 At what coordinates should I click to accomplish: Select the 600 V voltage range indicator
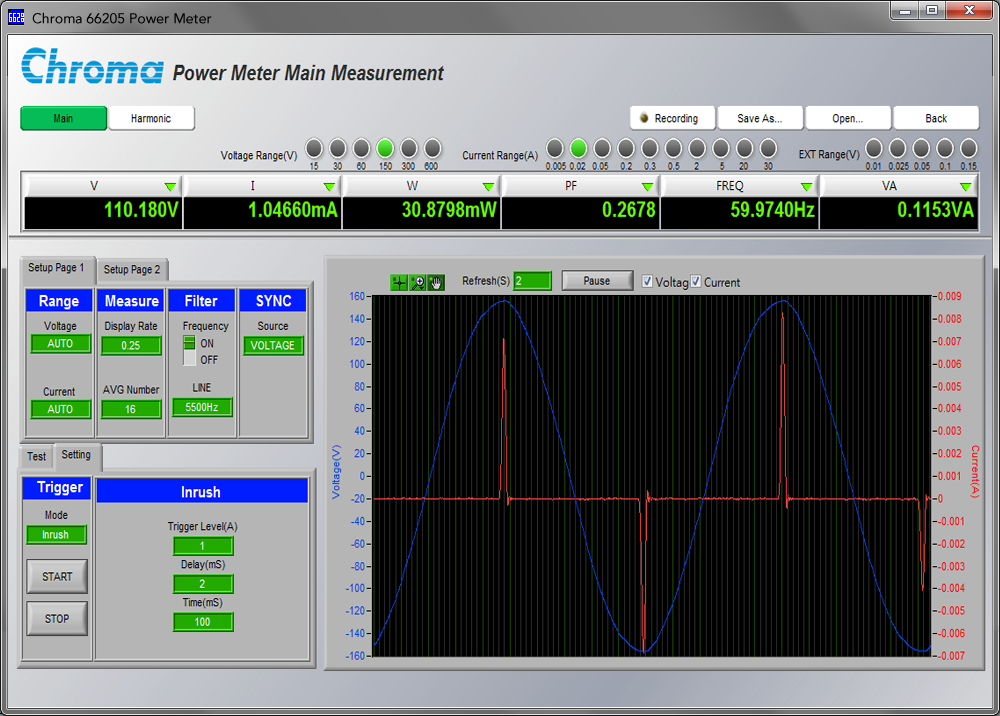point(432,149)
